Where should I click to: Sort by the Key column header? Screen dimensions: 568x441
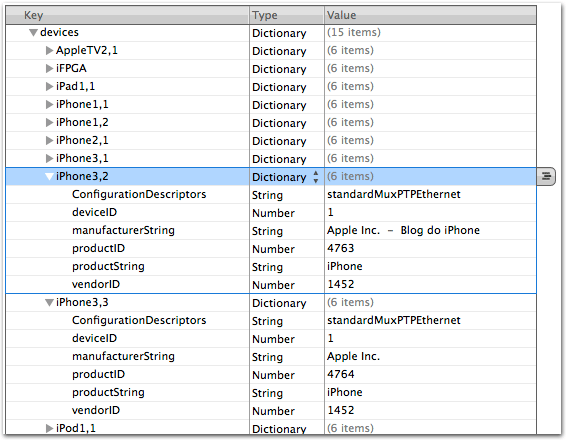[128, 15]
